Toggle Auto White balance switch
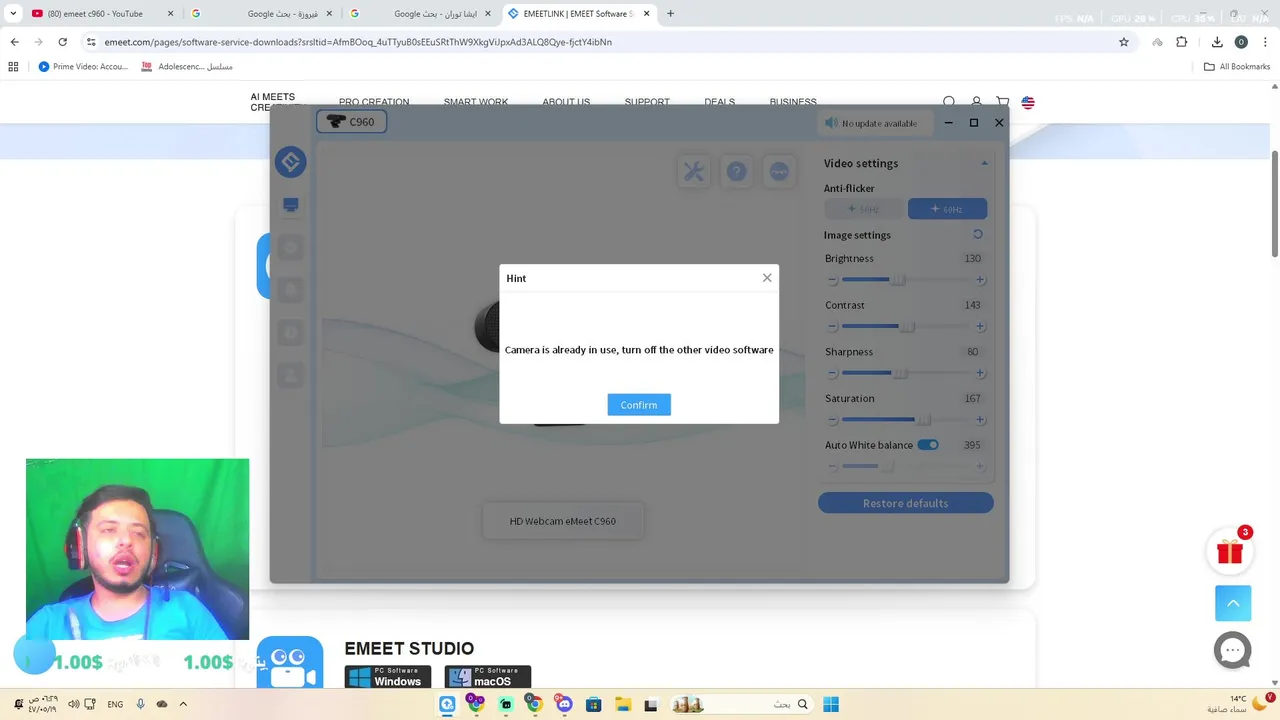 point(928,445)
